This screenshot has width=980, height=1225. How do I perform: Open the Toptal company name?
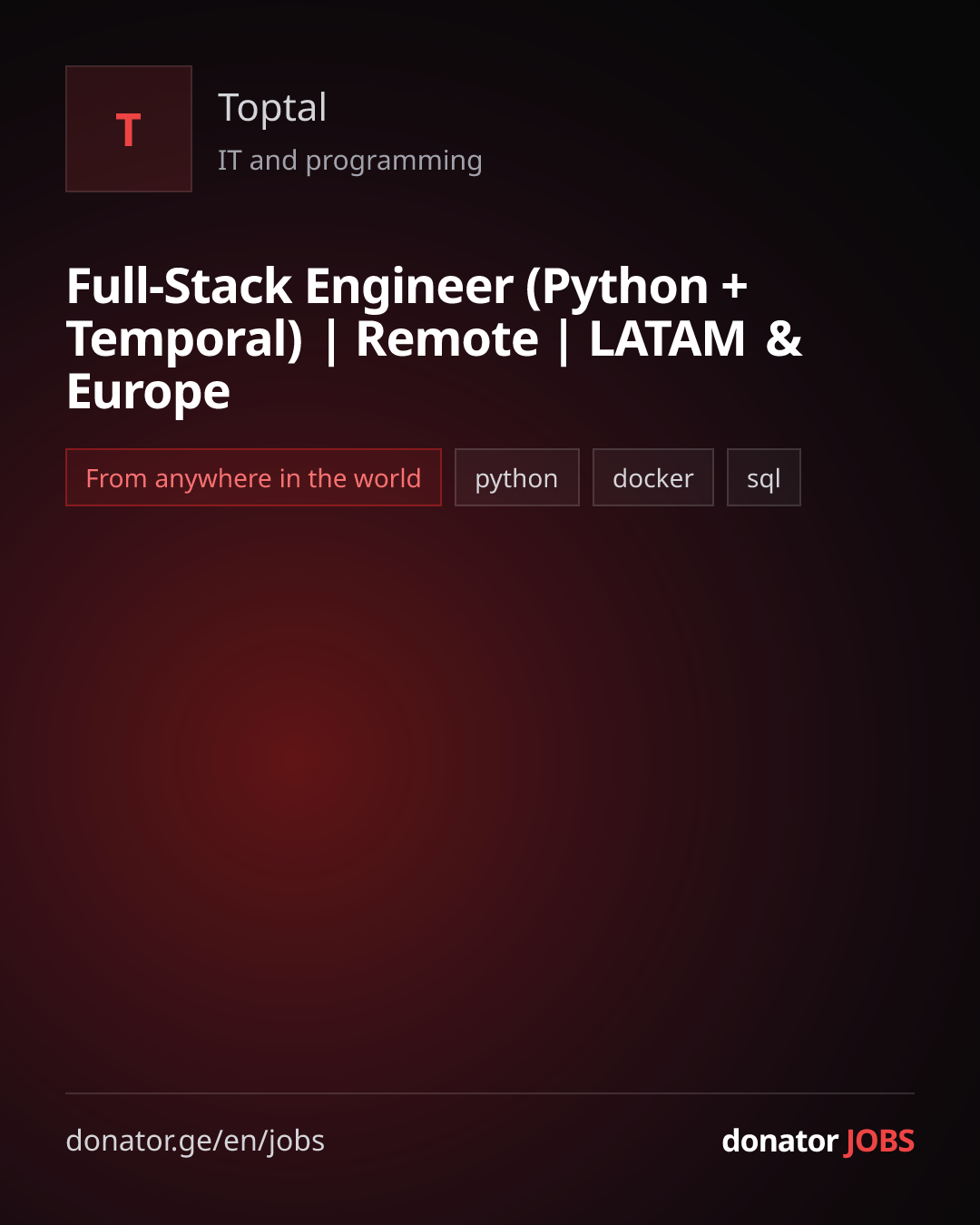pos(272,108)
